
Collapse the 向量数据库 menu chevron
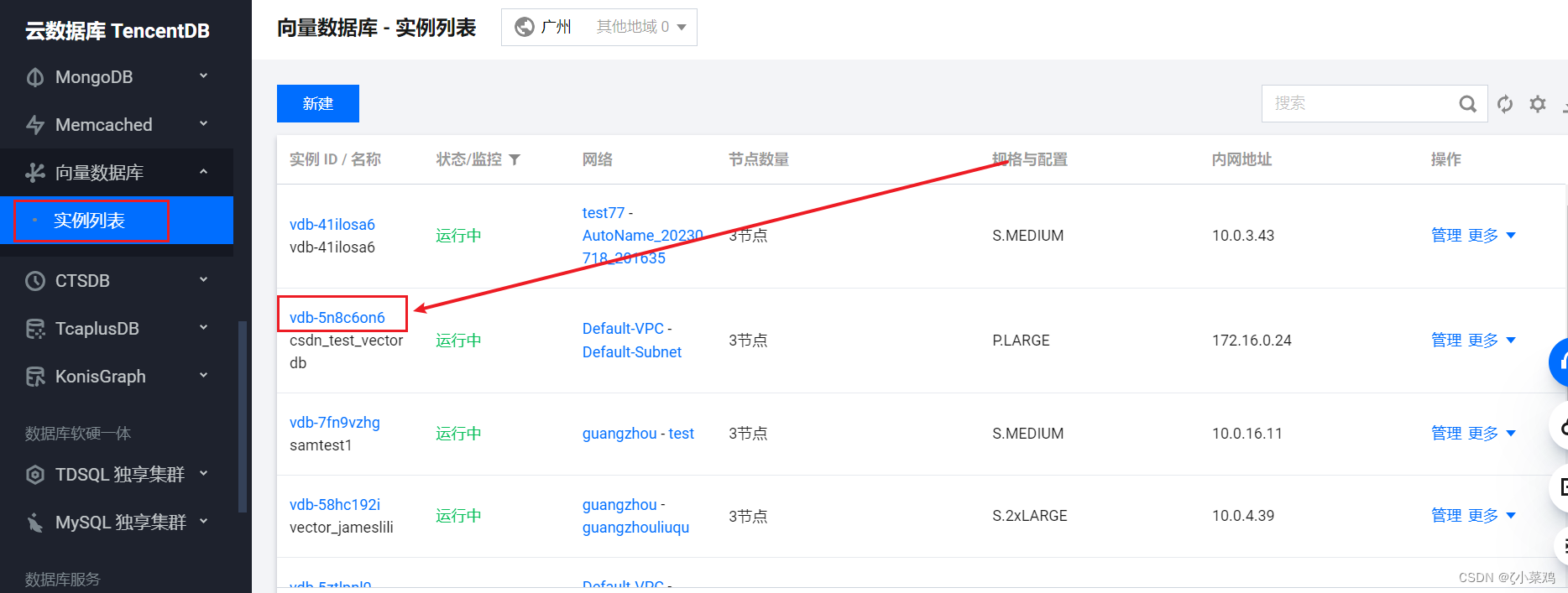[203, 172]
